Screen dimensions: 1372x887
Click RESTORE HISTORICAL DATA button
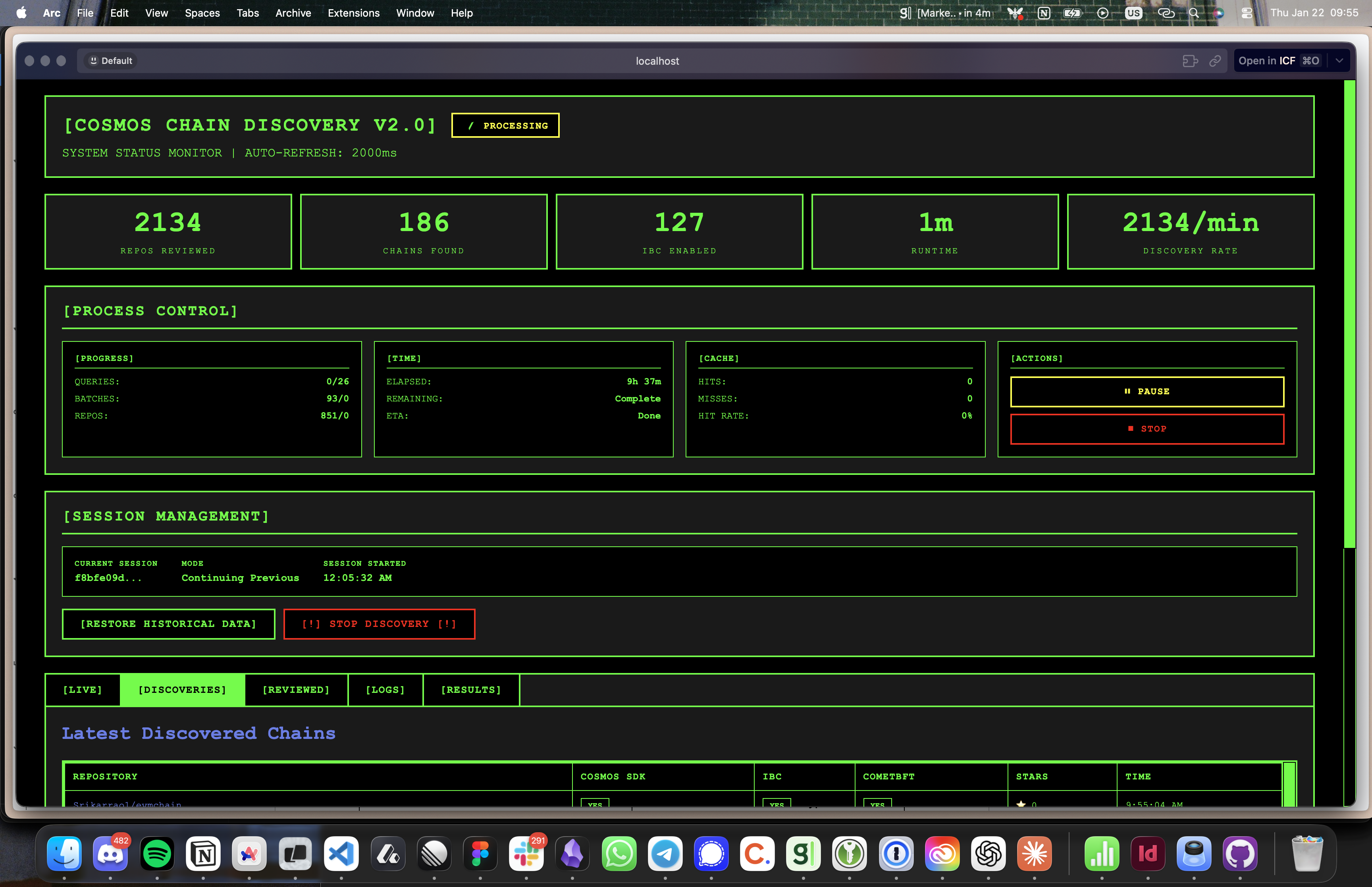click(x=168, y=624)
